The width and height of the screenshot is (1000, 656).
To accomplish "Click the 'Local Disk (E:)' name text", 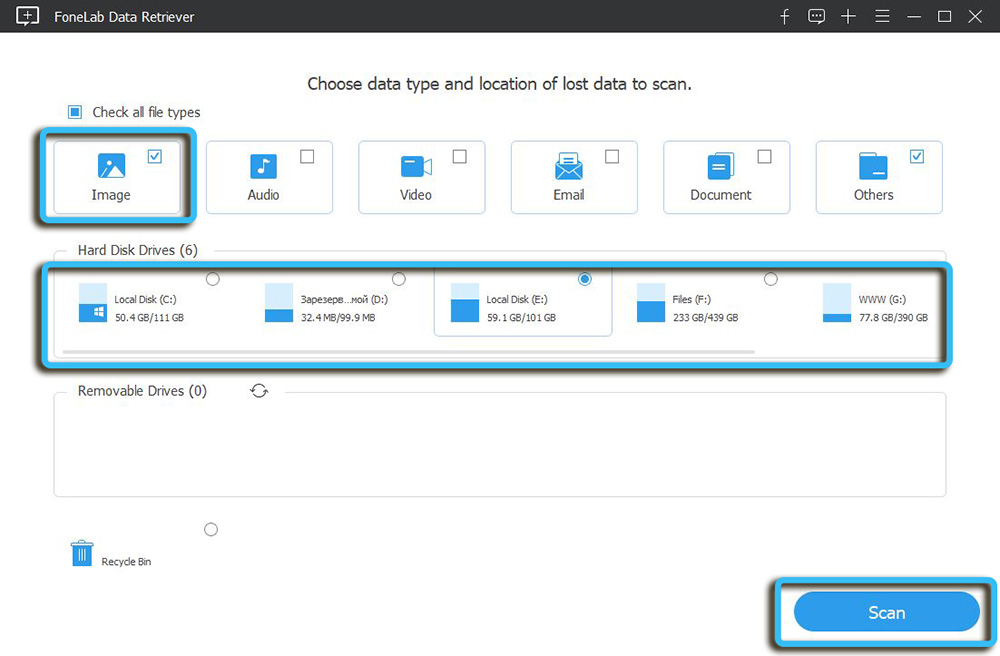I will tap(517, 300).
